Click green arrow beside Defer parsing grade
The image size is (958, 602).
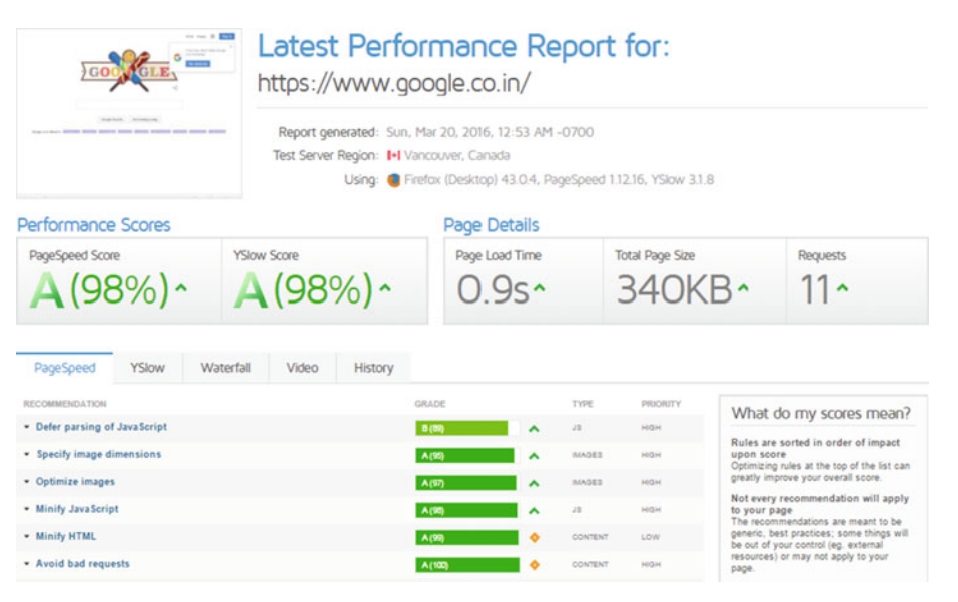(535, 429)
